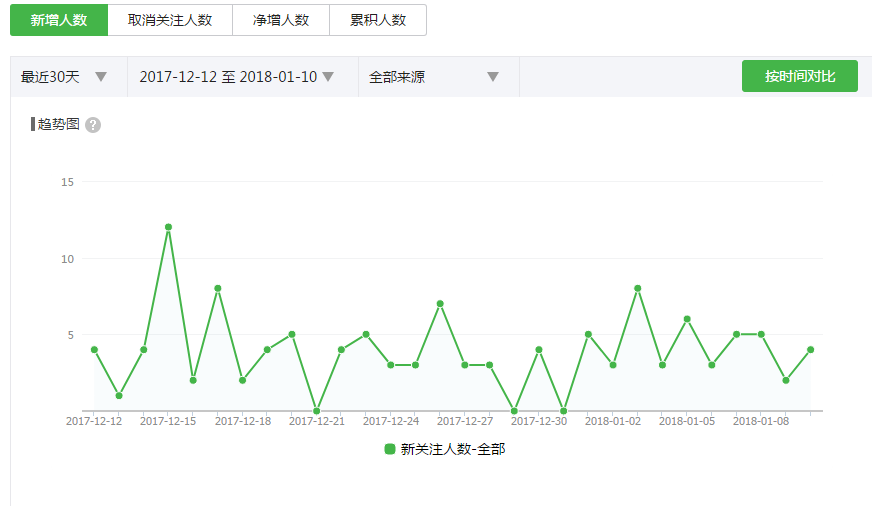Click the data point above 2017-12-24
This screenshot has height=506, width=872.
click(390, 365)
